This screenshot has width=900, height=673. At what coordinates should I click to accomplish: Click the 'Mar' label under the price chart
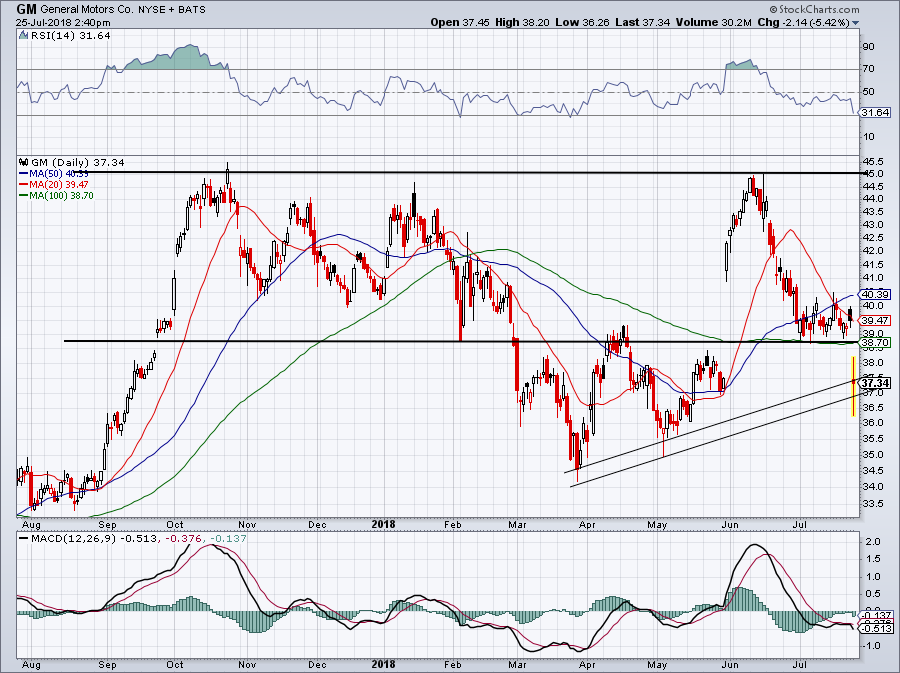(x=518, y=524)
